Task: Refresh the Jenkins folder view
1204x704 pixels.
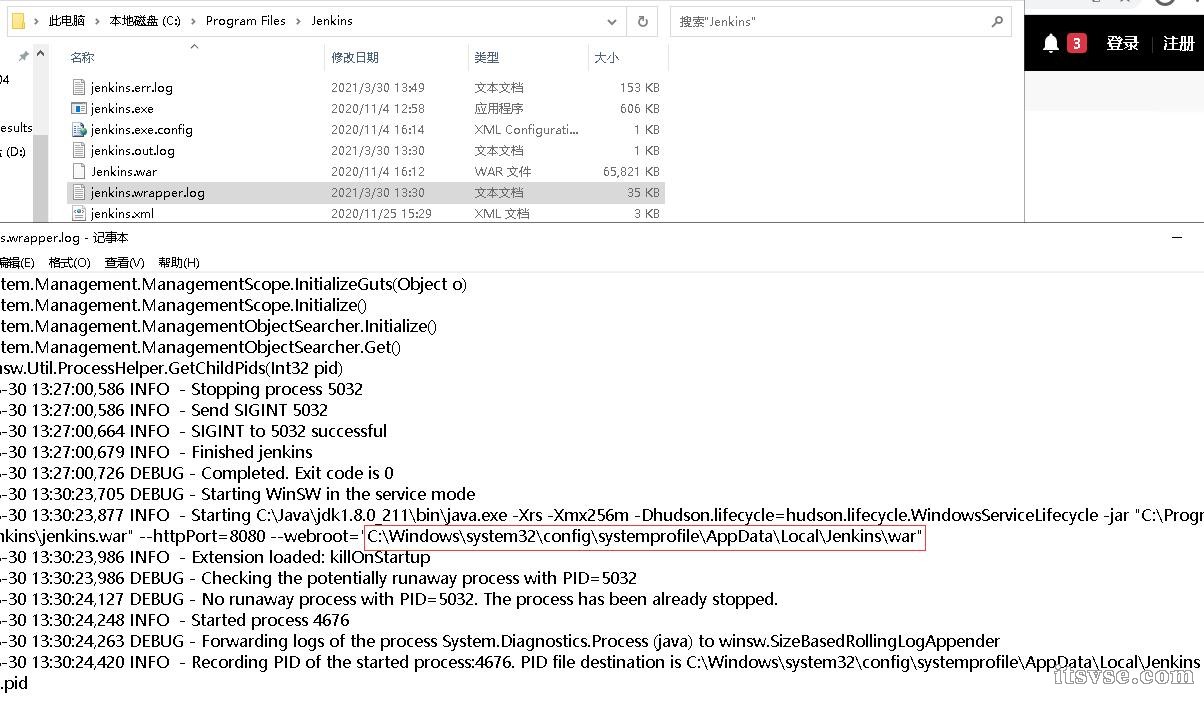Action: click(642, 21)
